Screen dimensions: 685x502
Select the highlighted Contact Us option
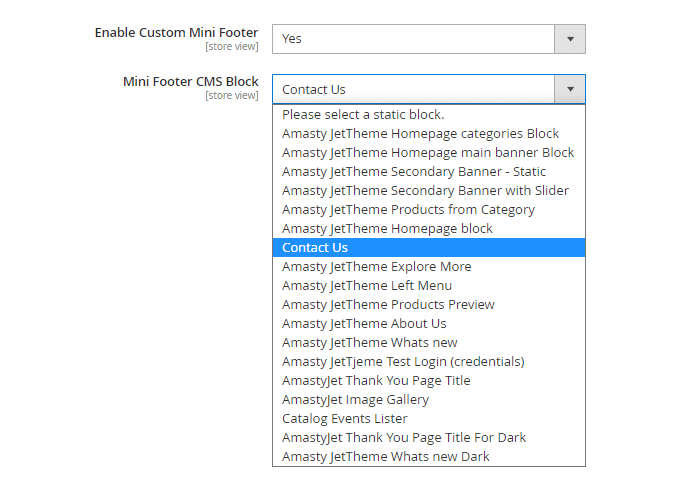tap(315, 248)
